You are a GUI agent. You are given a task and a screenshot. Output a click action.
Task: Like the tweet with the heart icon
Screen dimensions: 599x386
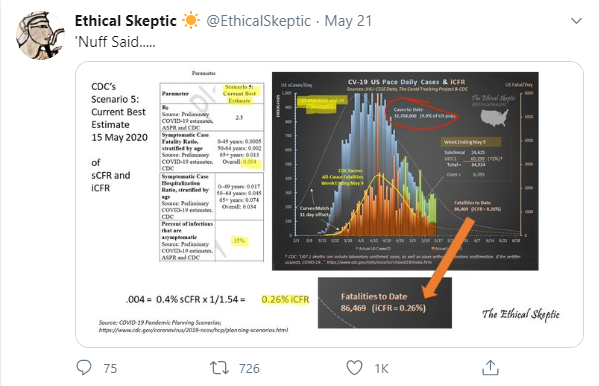354,368
